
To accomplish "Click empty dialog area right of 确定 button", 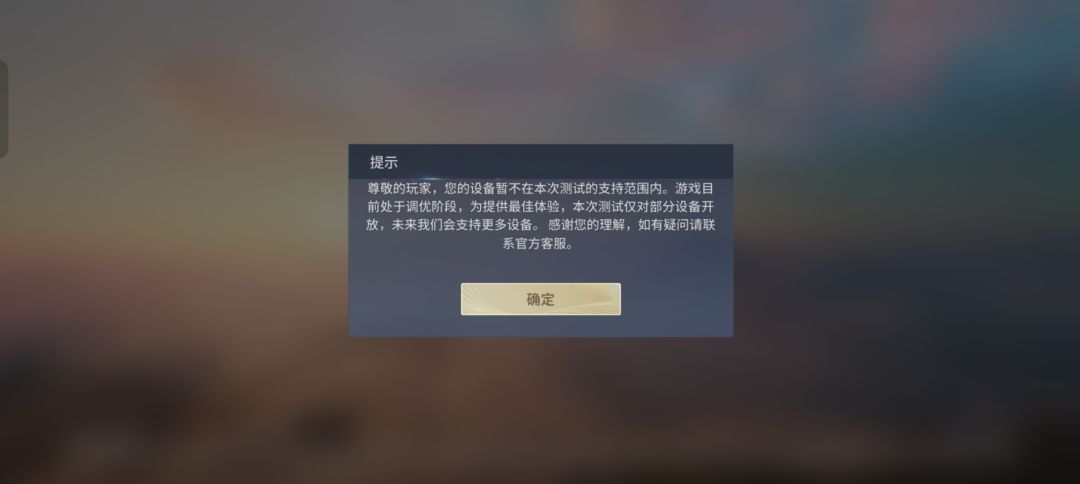I will 677,299.
